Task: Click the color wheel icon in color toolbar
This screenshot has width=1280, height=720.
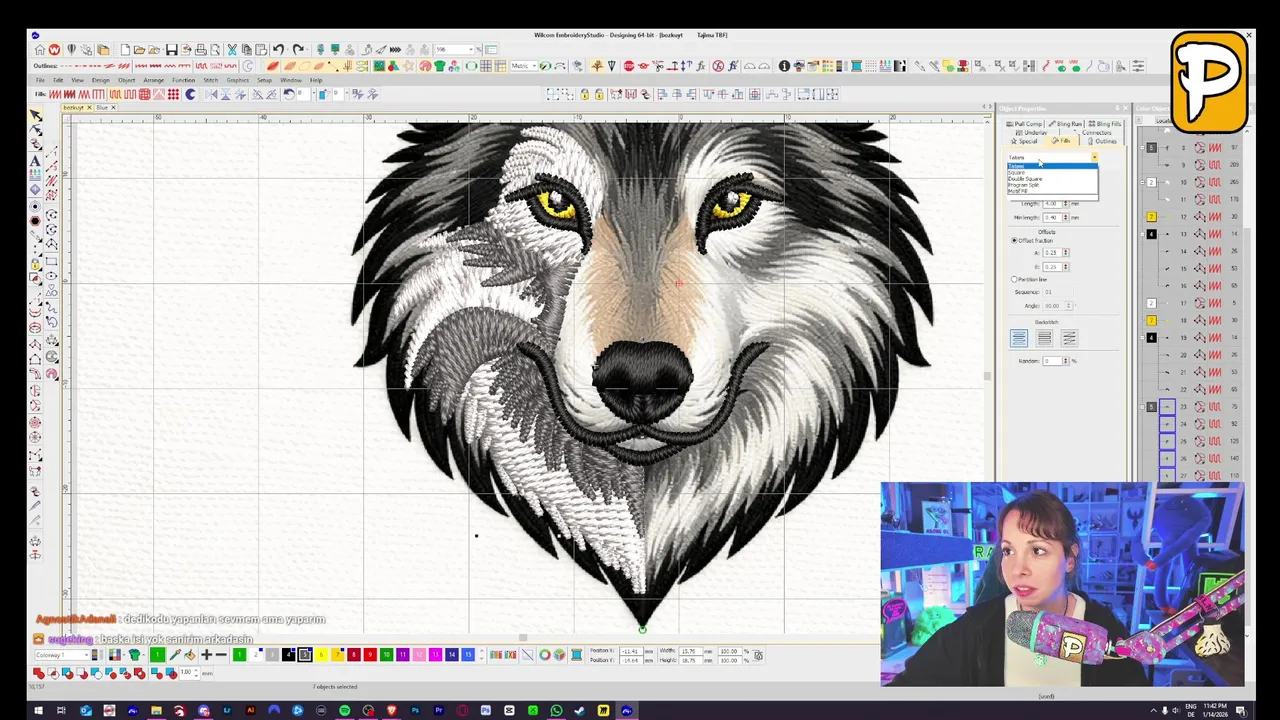Action: click(545, 655)
